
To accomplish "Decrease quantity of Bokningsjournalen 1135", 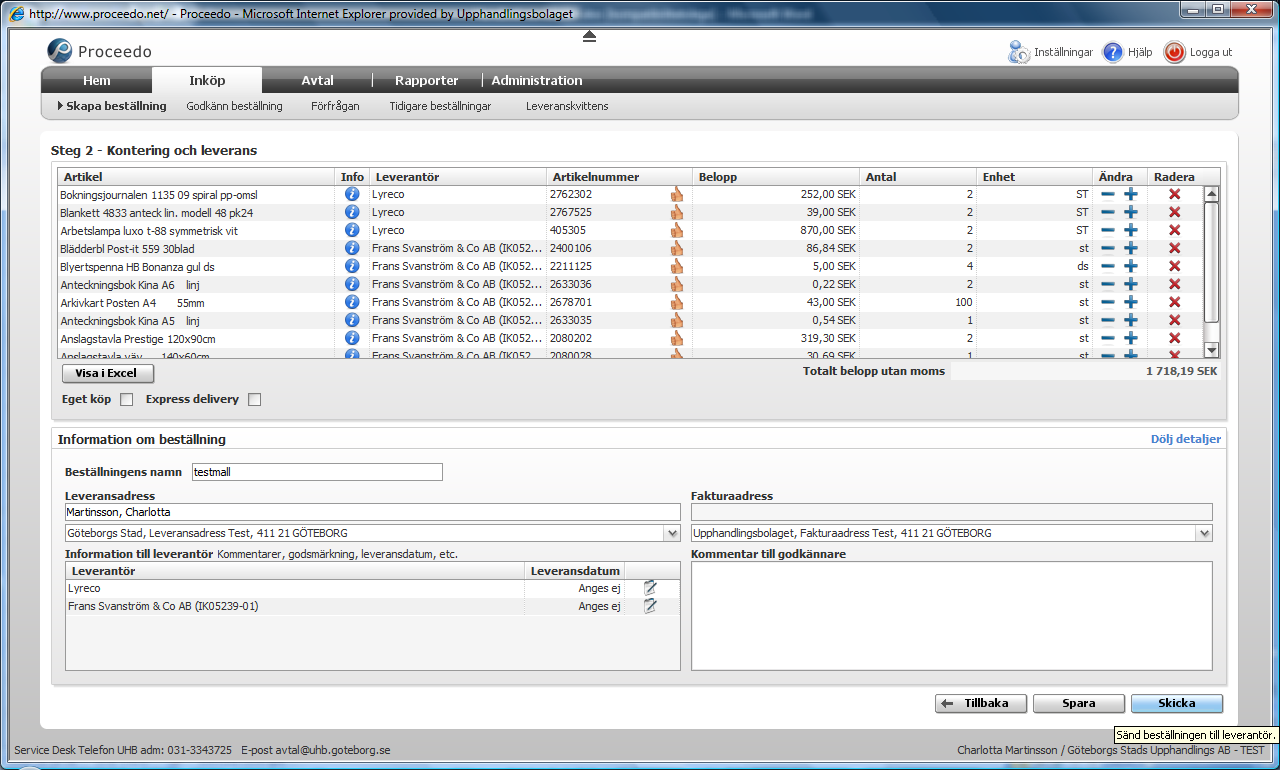I will pos(1108,194).
